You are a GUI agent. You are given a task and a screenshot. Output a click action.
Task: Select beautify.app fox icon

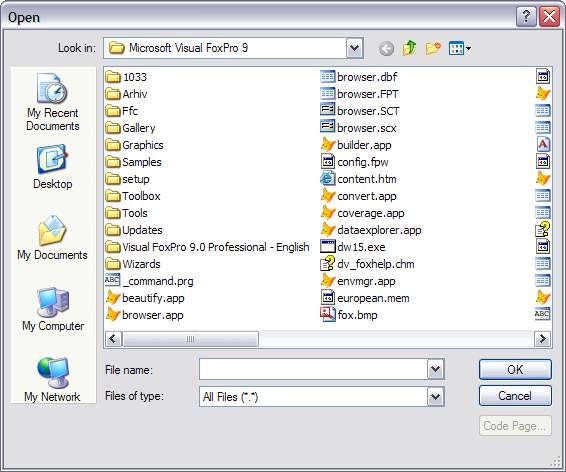113,298
